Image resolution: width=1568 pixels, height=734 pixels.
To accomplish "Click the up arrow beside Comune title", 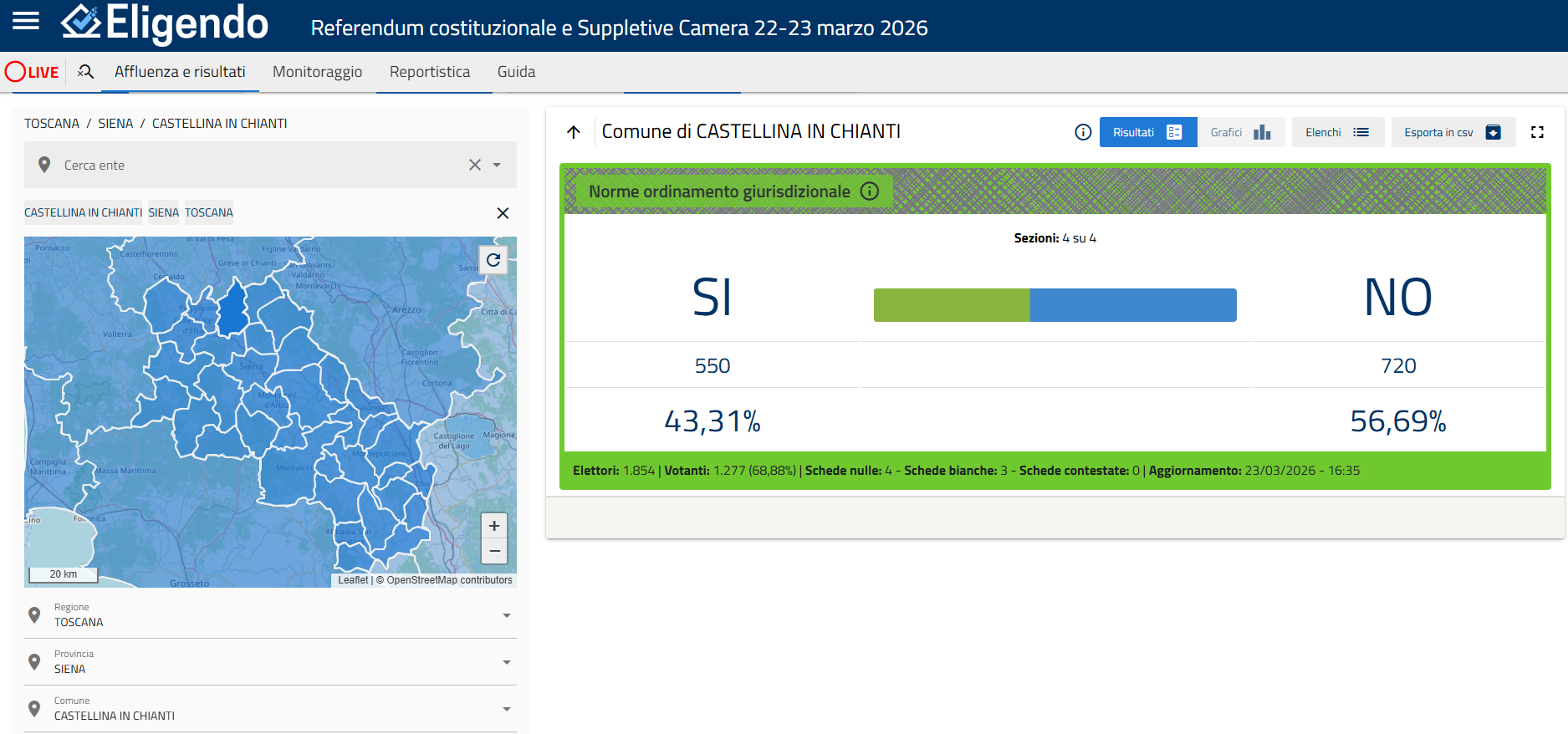I will pos(574,132).
